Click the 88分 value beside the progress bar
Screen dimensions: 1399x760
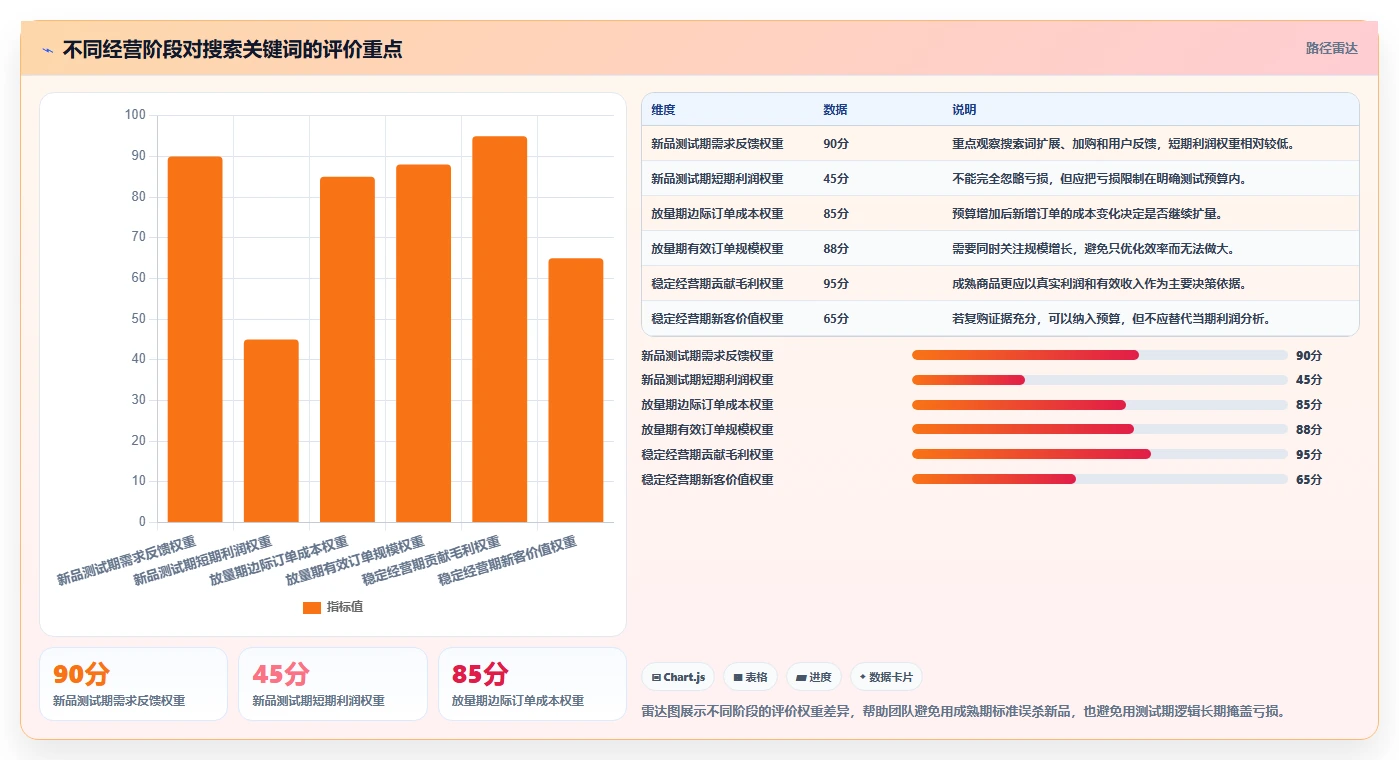point(1309,430)
